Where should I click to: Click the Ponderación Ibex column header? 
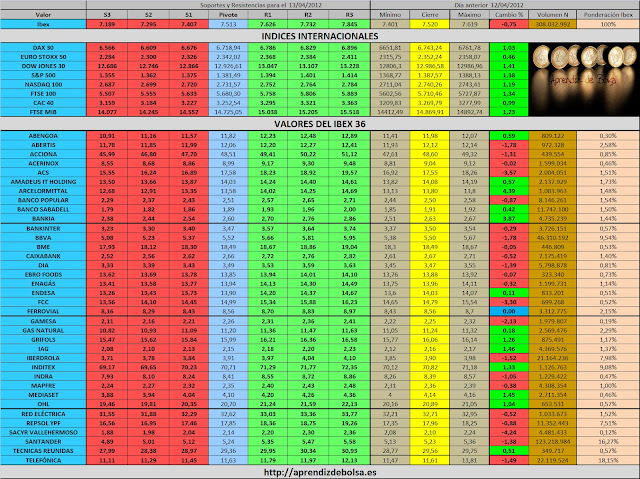pyautogui.click(x=608, y=15)
